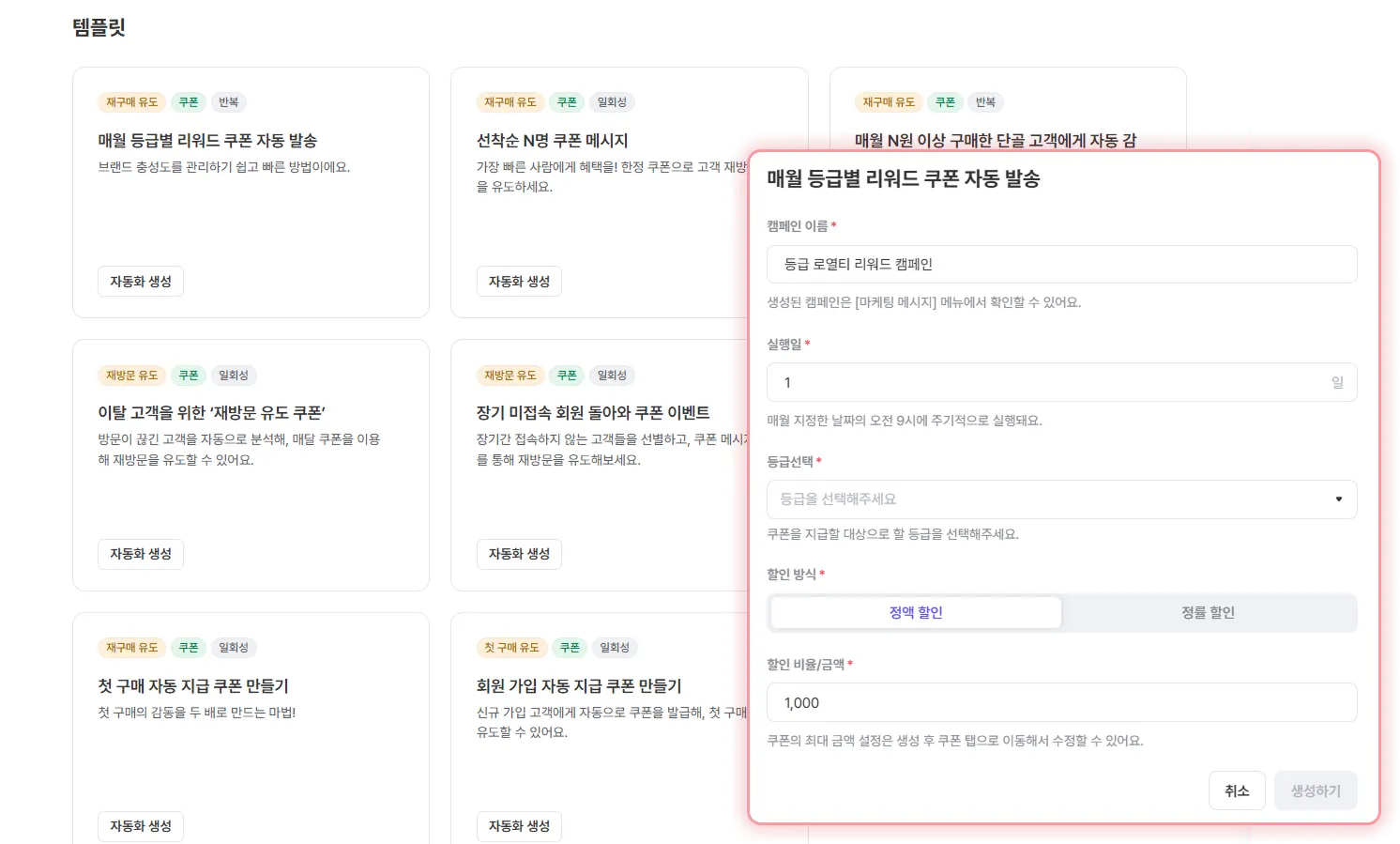The height and width of the screenshot is (844, 1400).
Task: Switch to 정률 할인 discount mode
Action: pos(1208,613)
